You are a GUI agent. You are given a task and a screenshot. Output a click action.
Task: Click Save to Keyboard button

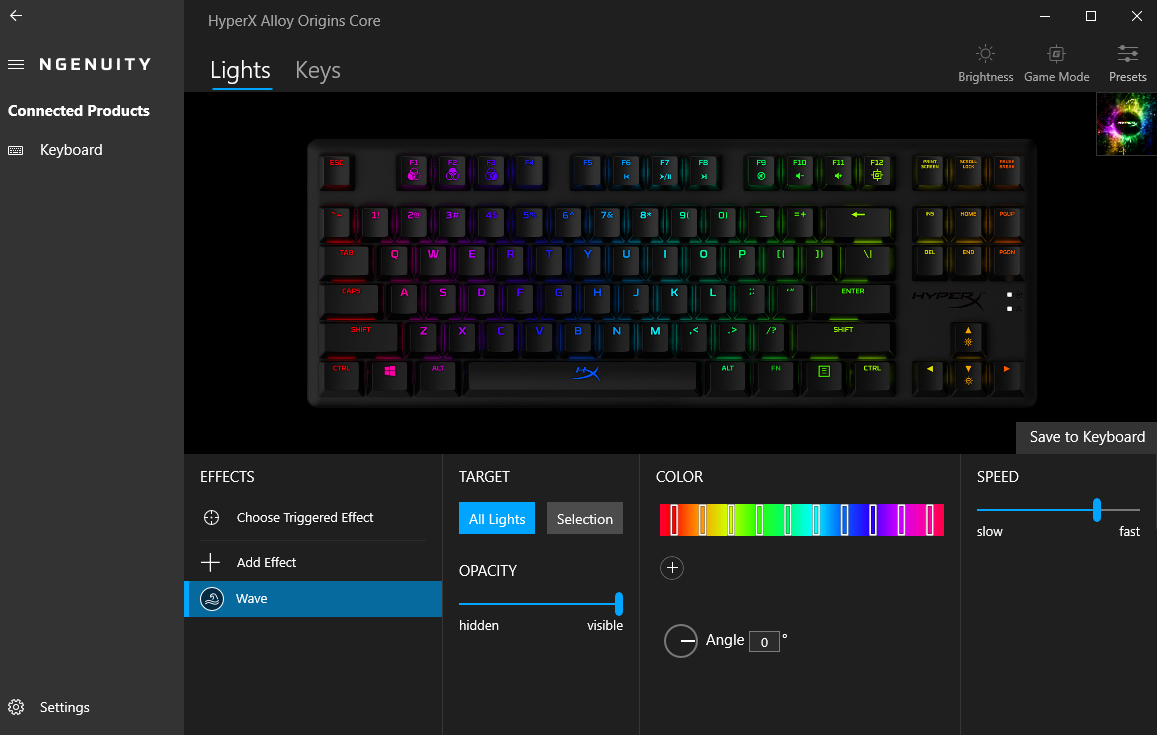point(1086,437)
